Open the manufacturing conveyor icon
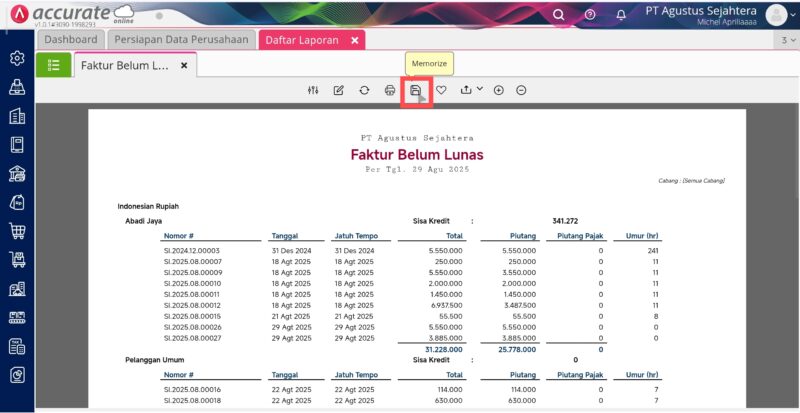The height and width of the screenshot is (413, 800). [17, 318]
